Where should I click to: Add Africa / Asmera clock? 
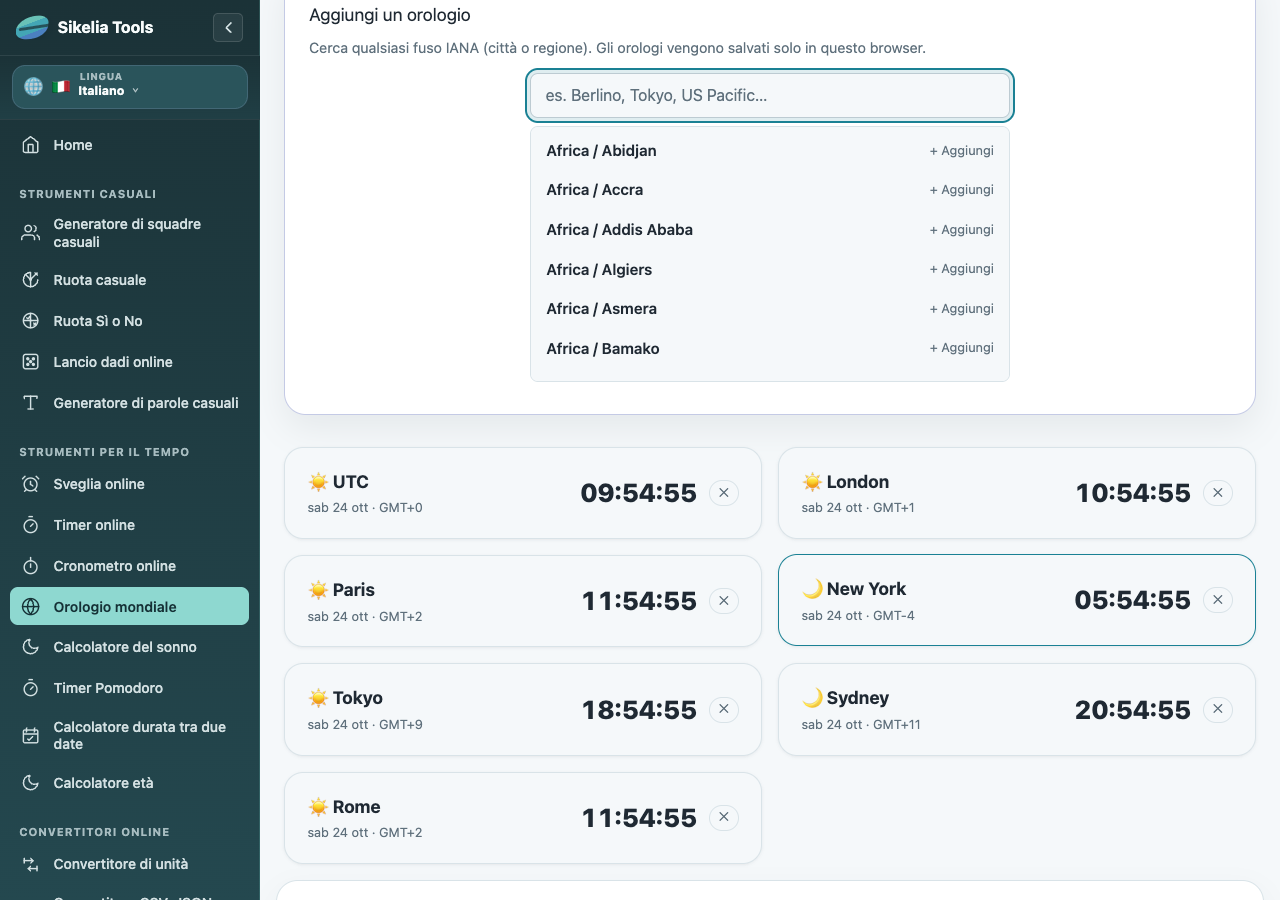[x=962, y=309]
